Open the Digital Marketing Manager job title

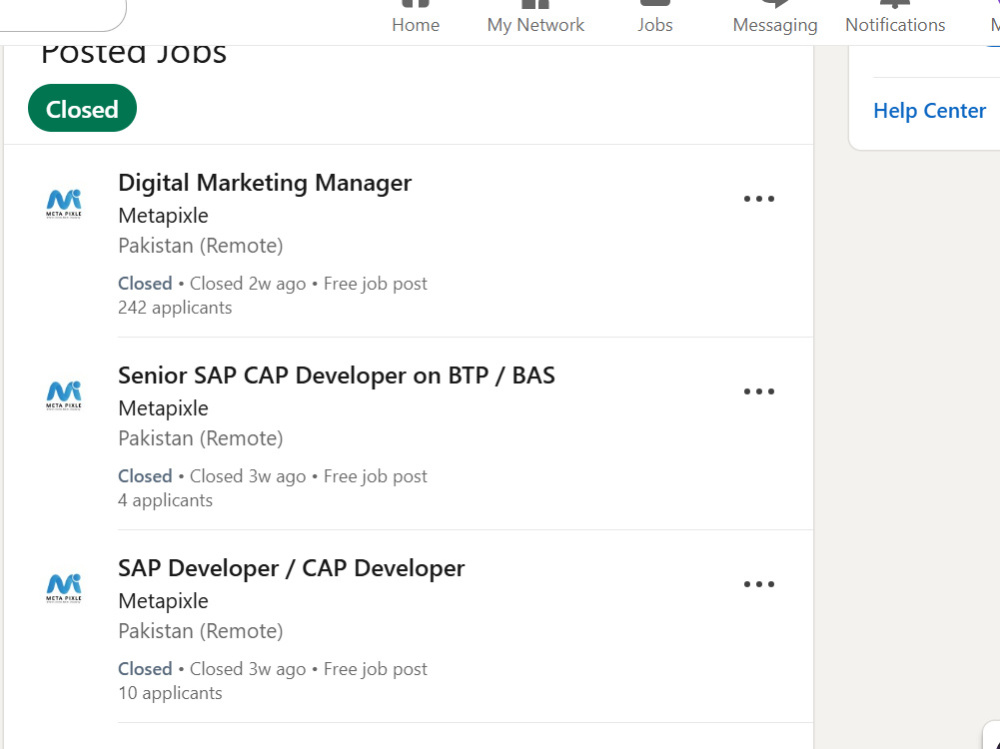click(265, 183)
